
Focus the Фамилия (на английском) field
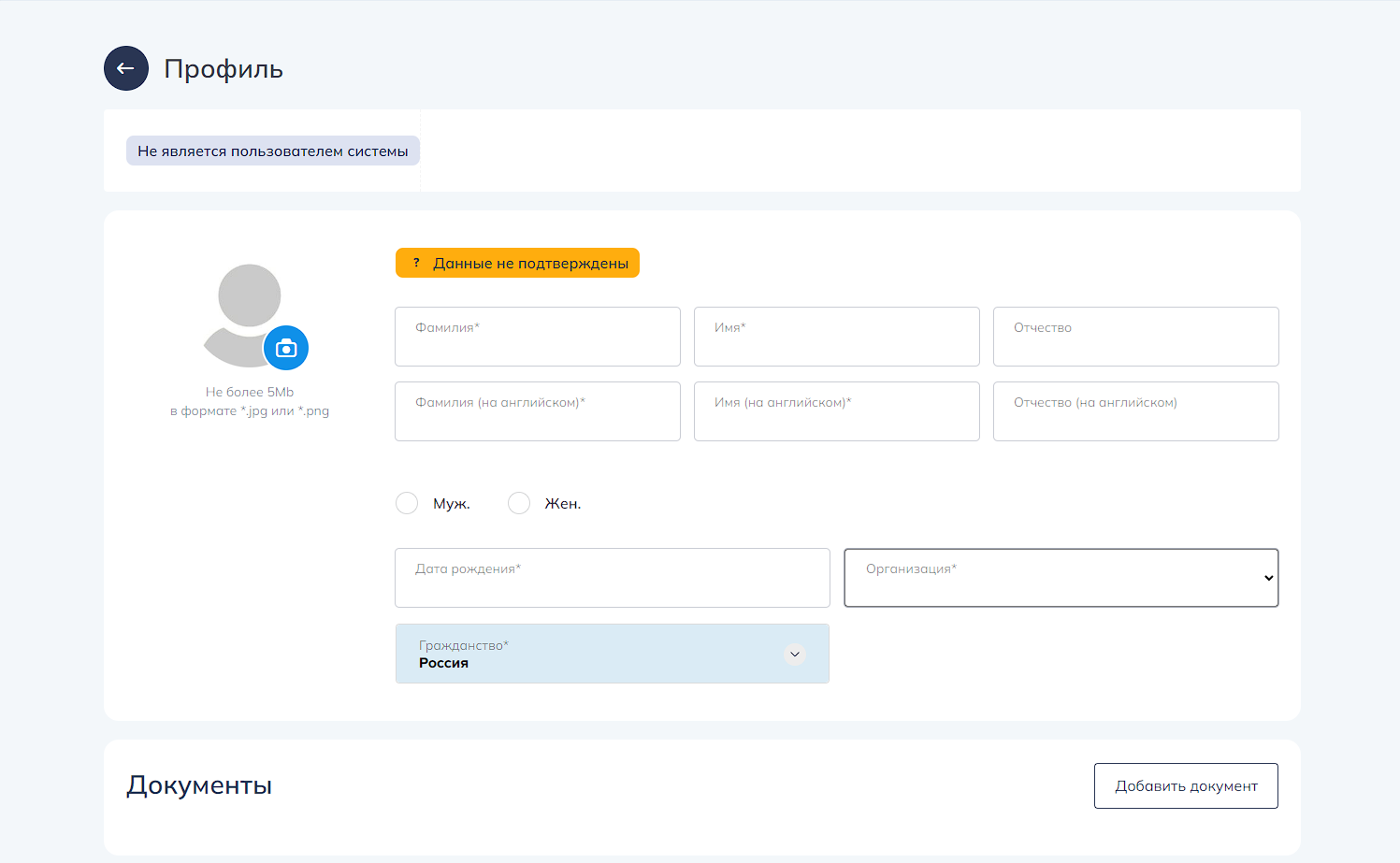point(538,411)
